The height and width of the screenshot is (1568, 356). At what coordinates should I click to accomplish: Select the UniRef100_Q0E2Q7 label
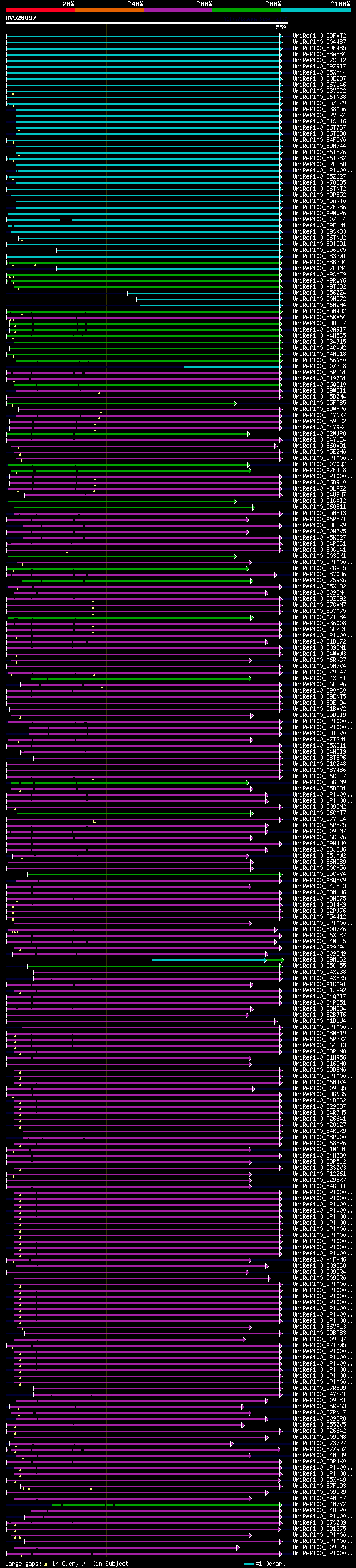(x=319, y=78)
